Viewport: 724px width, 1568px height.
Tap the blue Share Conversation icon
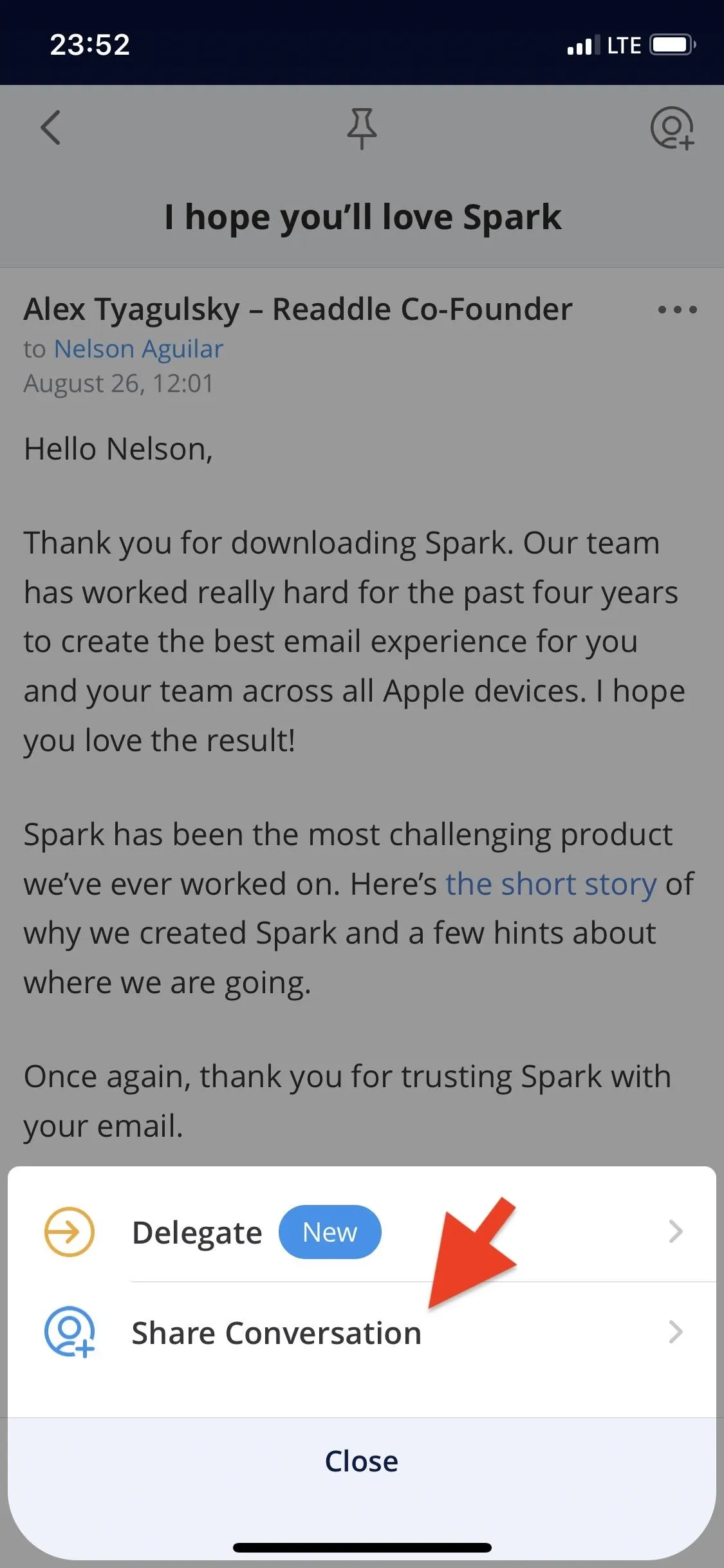pos(69,1332)
